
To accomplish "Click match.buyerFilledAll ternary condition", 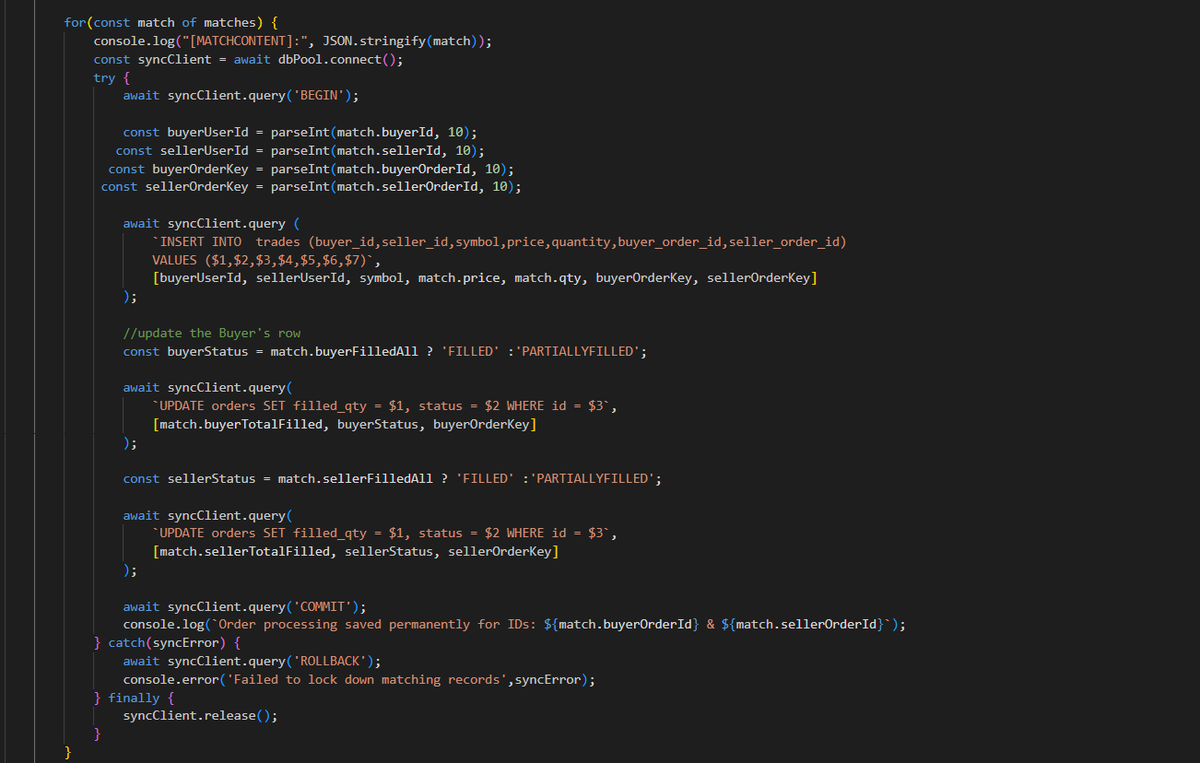I will pyautogui.click(x=344, y=351).
